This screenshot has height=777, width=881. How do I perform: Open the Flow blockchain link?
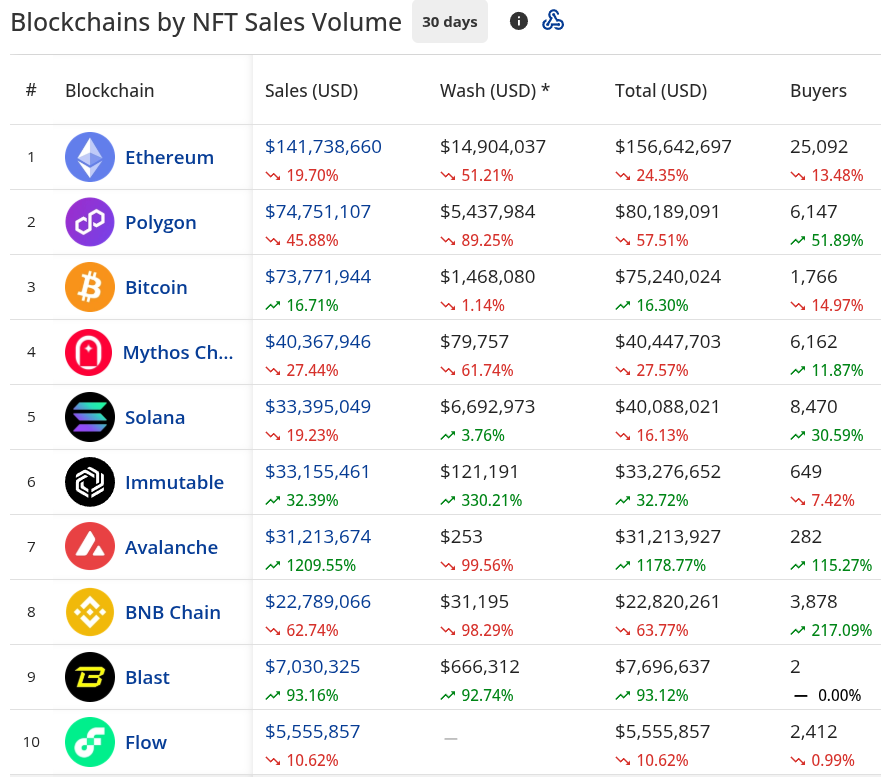146,742
